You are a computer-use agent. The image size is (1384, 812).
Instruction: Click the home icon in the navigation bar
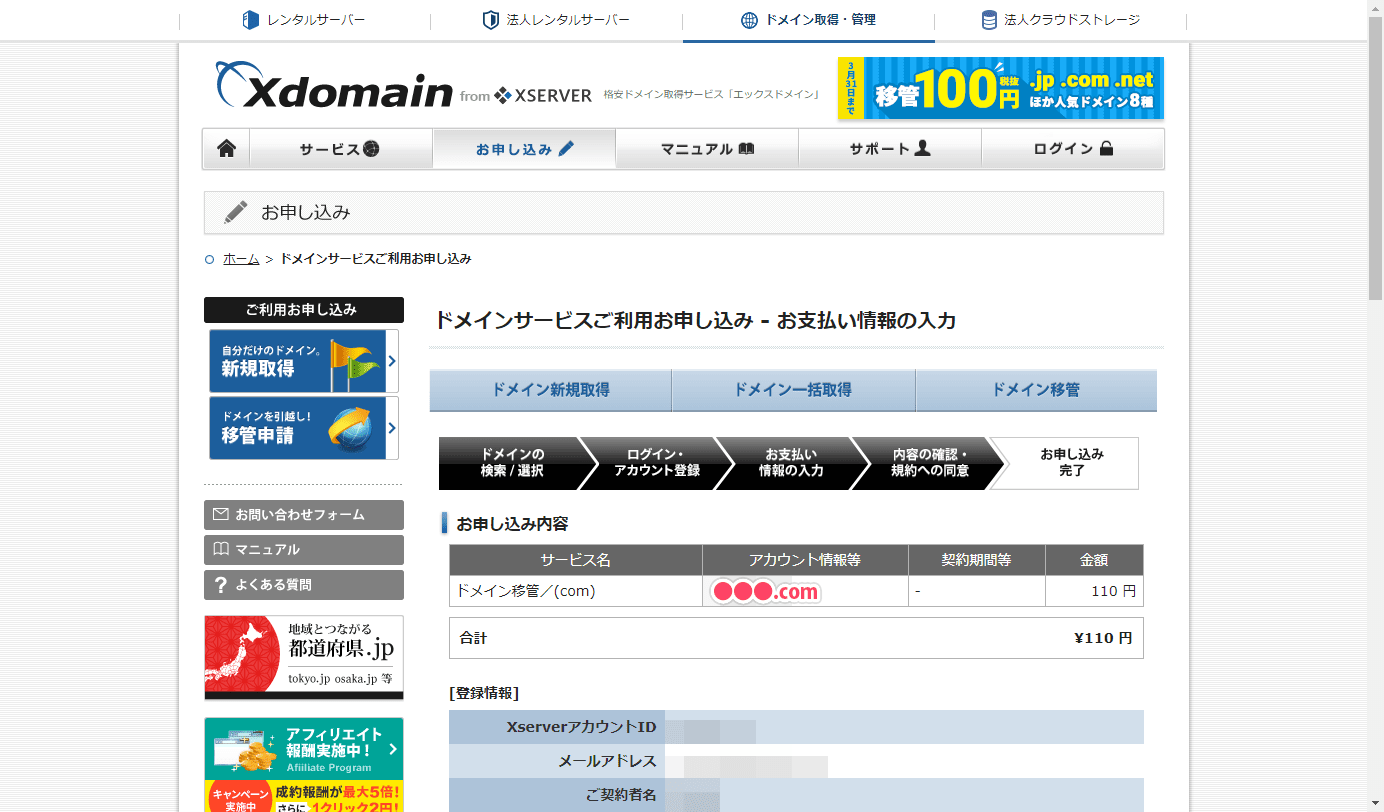point(227,149)
